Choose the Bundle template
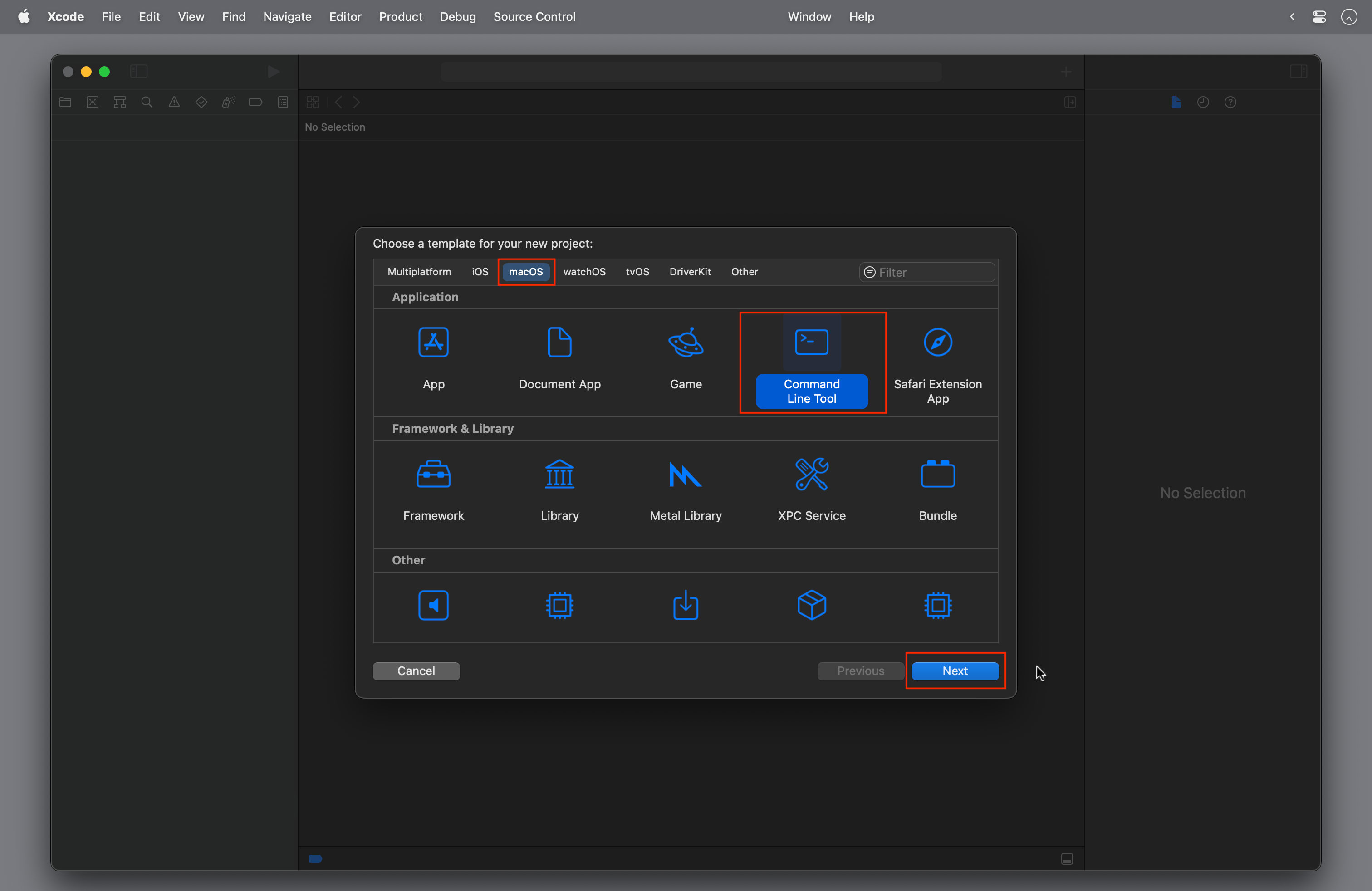 (938, 490)
